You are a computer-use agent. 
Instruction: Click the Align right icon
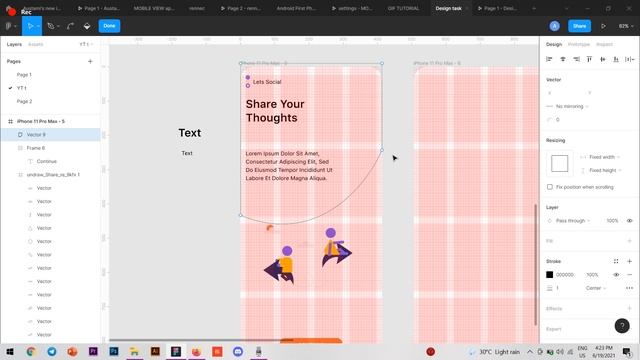576,59
